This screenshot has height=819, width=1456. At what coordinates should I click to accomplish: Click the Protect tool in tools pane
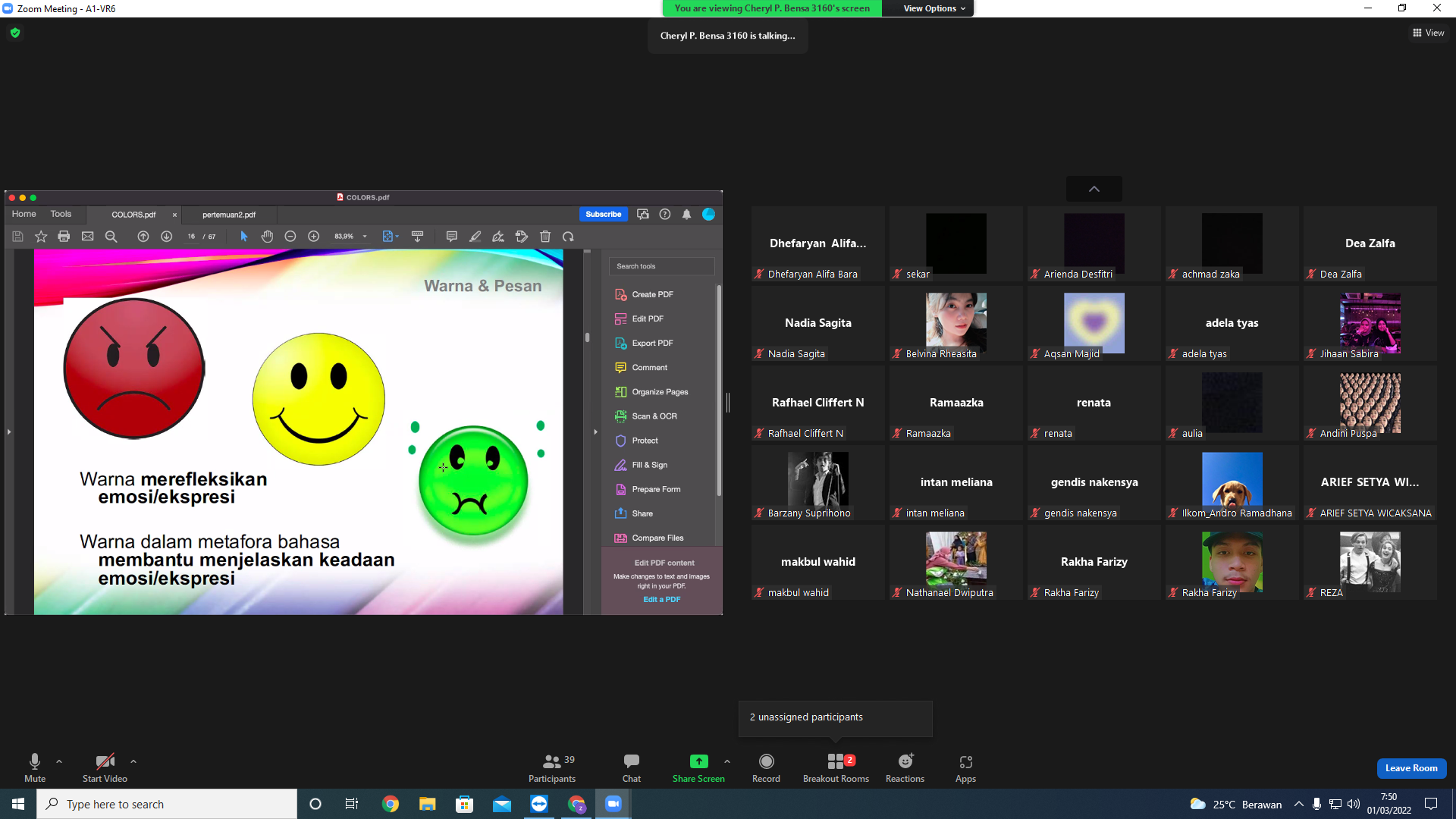pos(636,441)
